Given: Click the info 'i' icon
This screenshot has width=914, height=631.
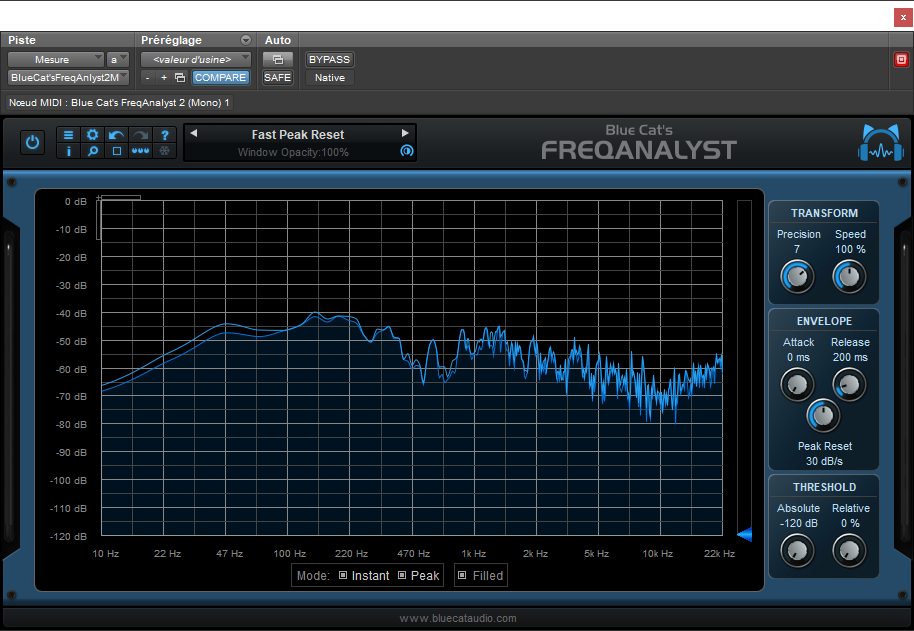Looking at the screenshot, I should click(x=68, y=151).
